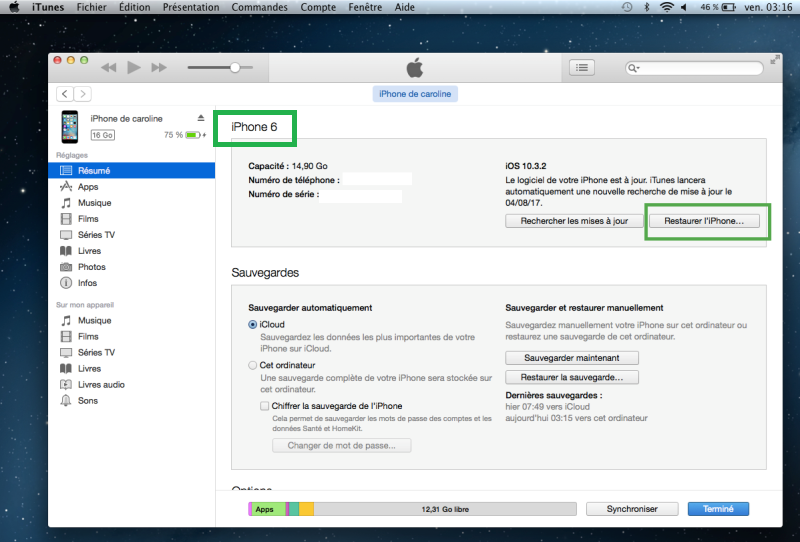Click the Wi-Fi menu bar icon
The image size is (800, 542).
[666, 7]
